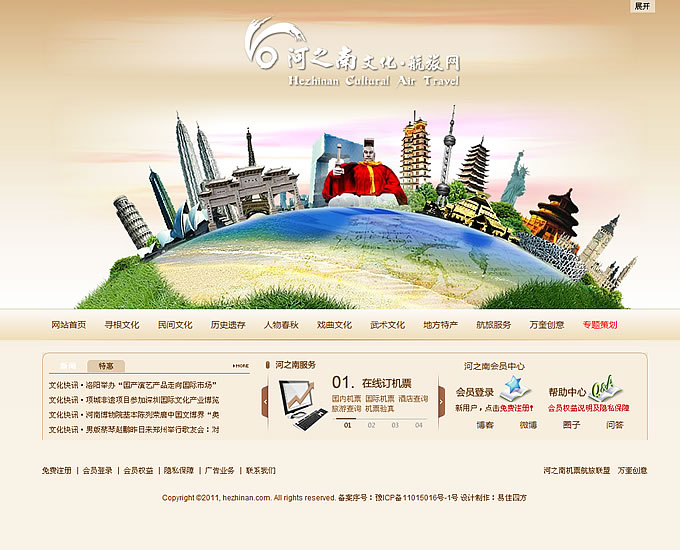Go to 专题策划 in navigation bar
The image size is (680, 550).
pos(600,325)
